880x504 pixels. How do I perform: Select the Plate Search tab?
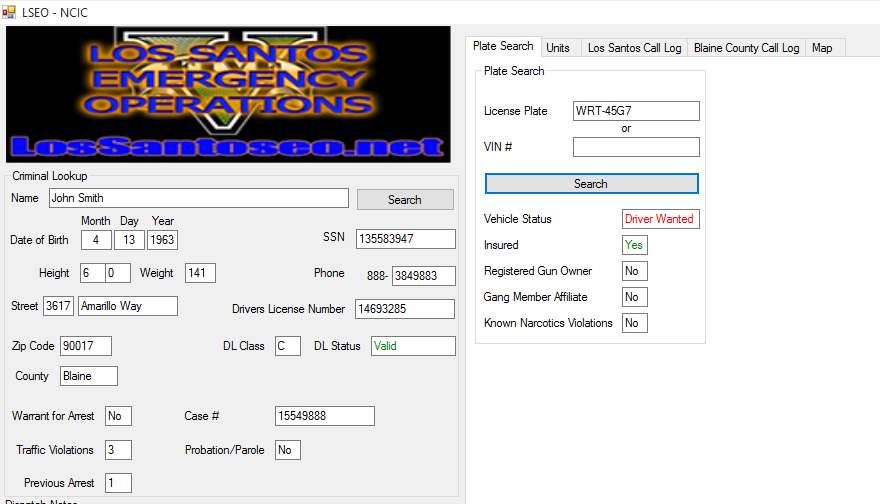503,47
